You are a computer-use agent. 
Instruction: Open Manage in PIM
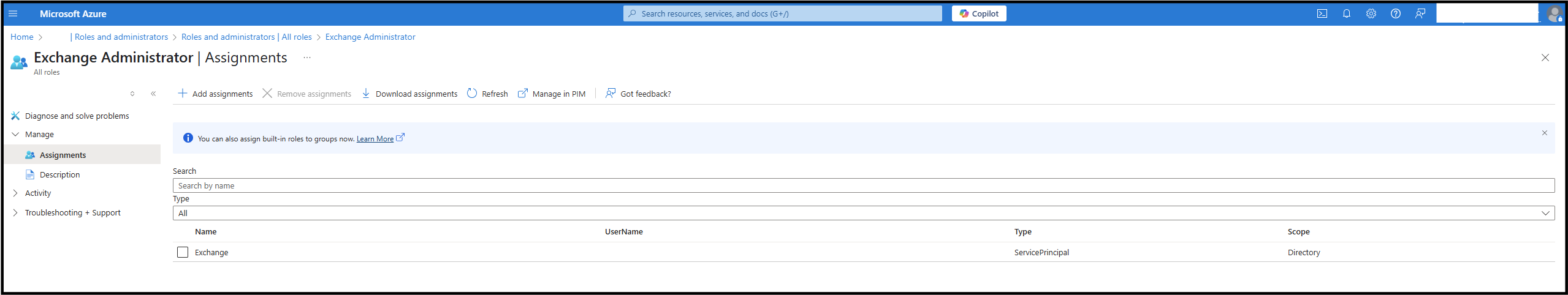point(552,94)
